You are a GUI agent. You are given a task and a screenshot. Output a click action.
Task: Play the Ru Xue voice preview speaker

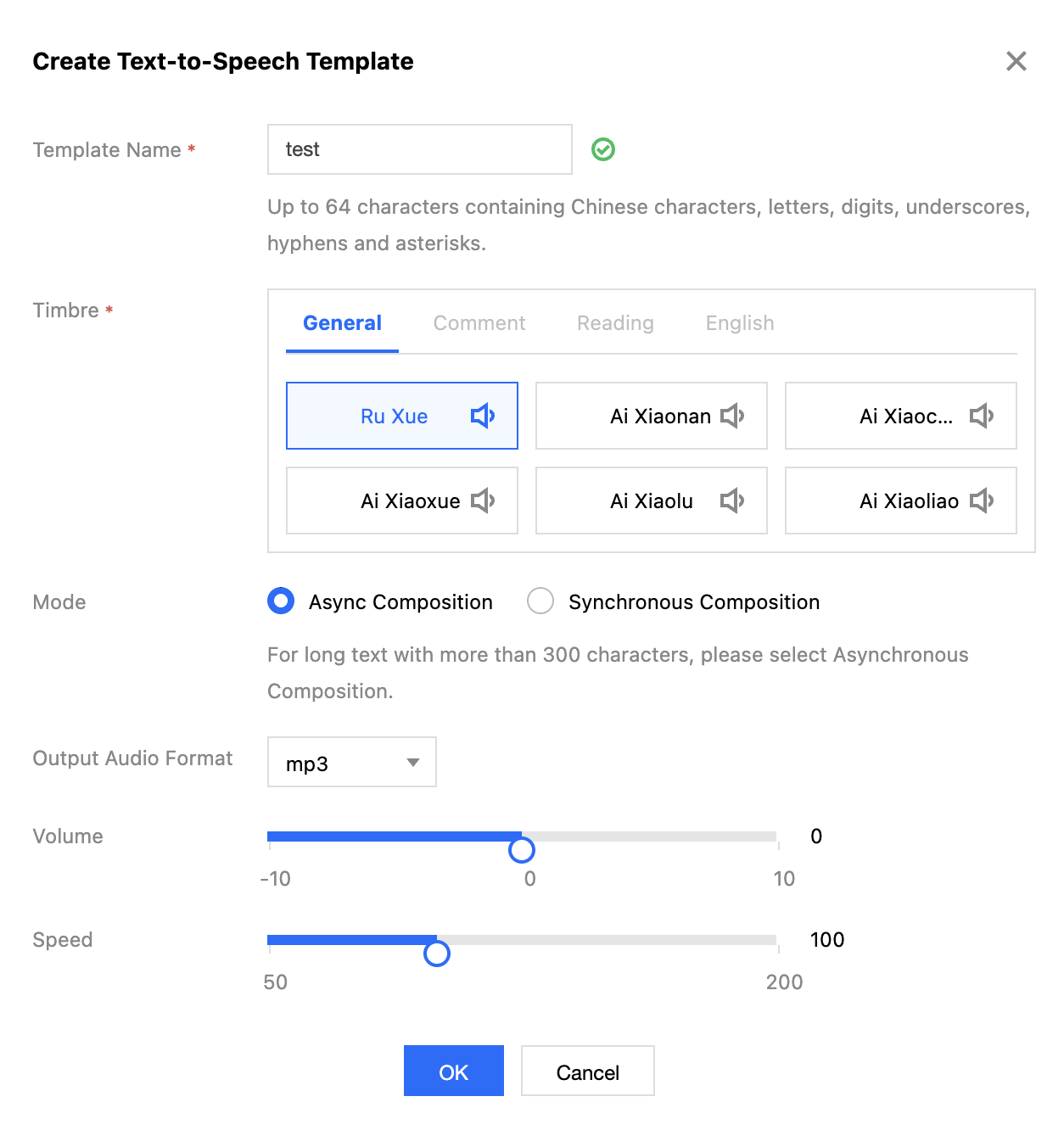(482, 416)
